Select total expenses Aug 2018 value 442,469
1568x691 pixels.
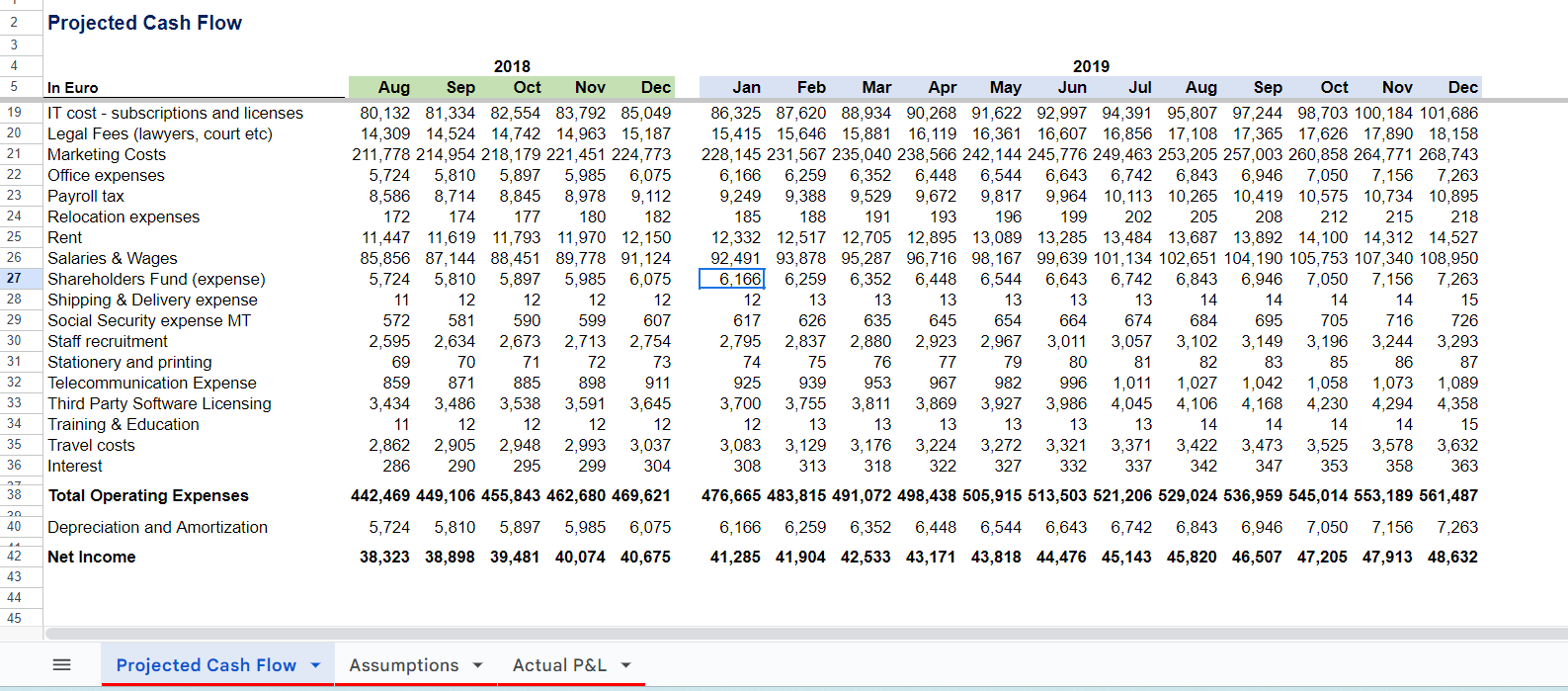[x=380, y=495]
